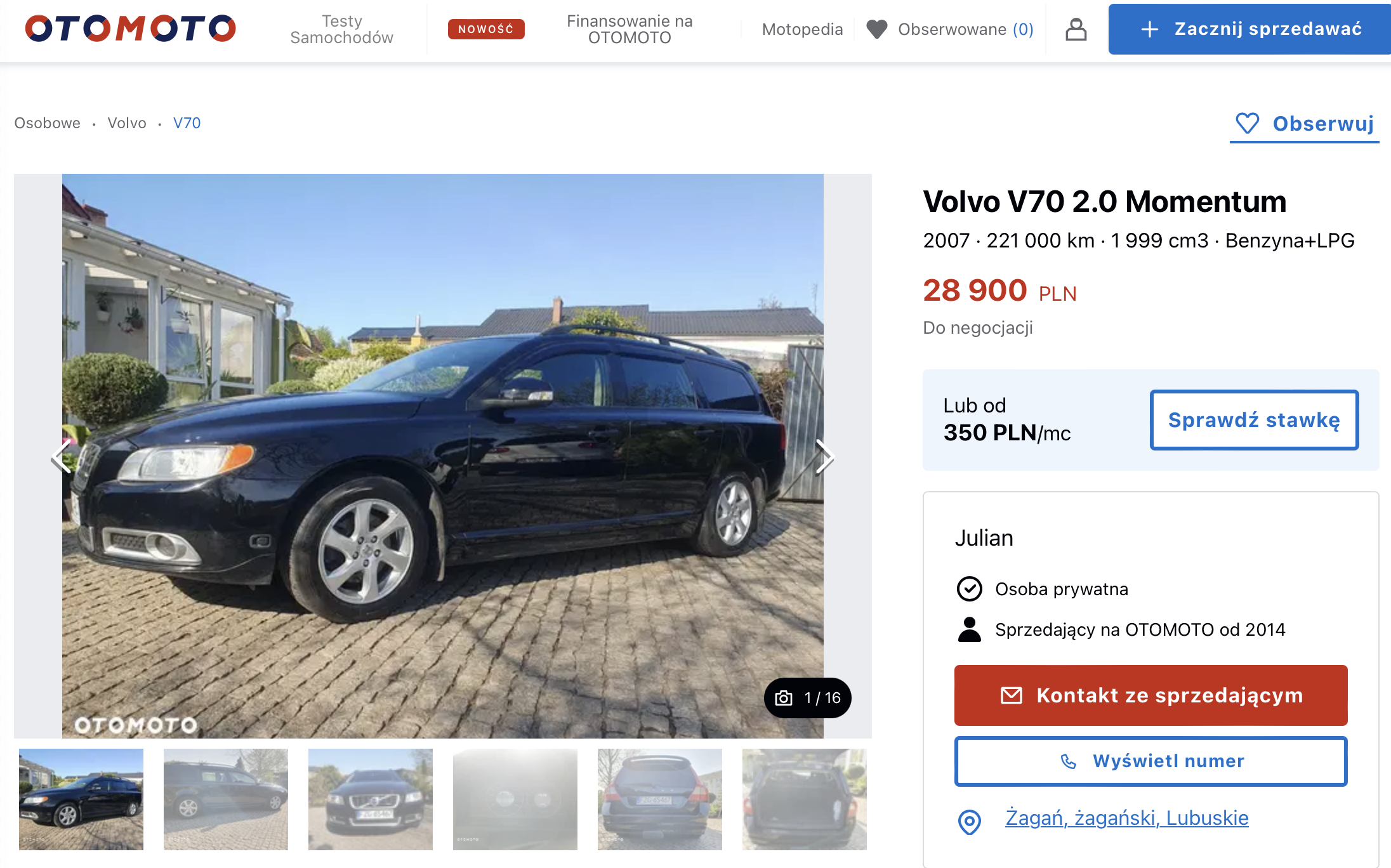The width and height of the screenshot is (1391, 868).
Task: Show next photo with right arrow
Action: [x=824, y=456]
